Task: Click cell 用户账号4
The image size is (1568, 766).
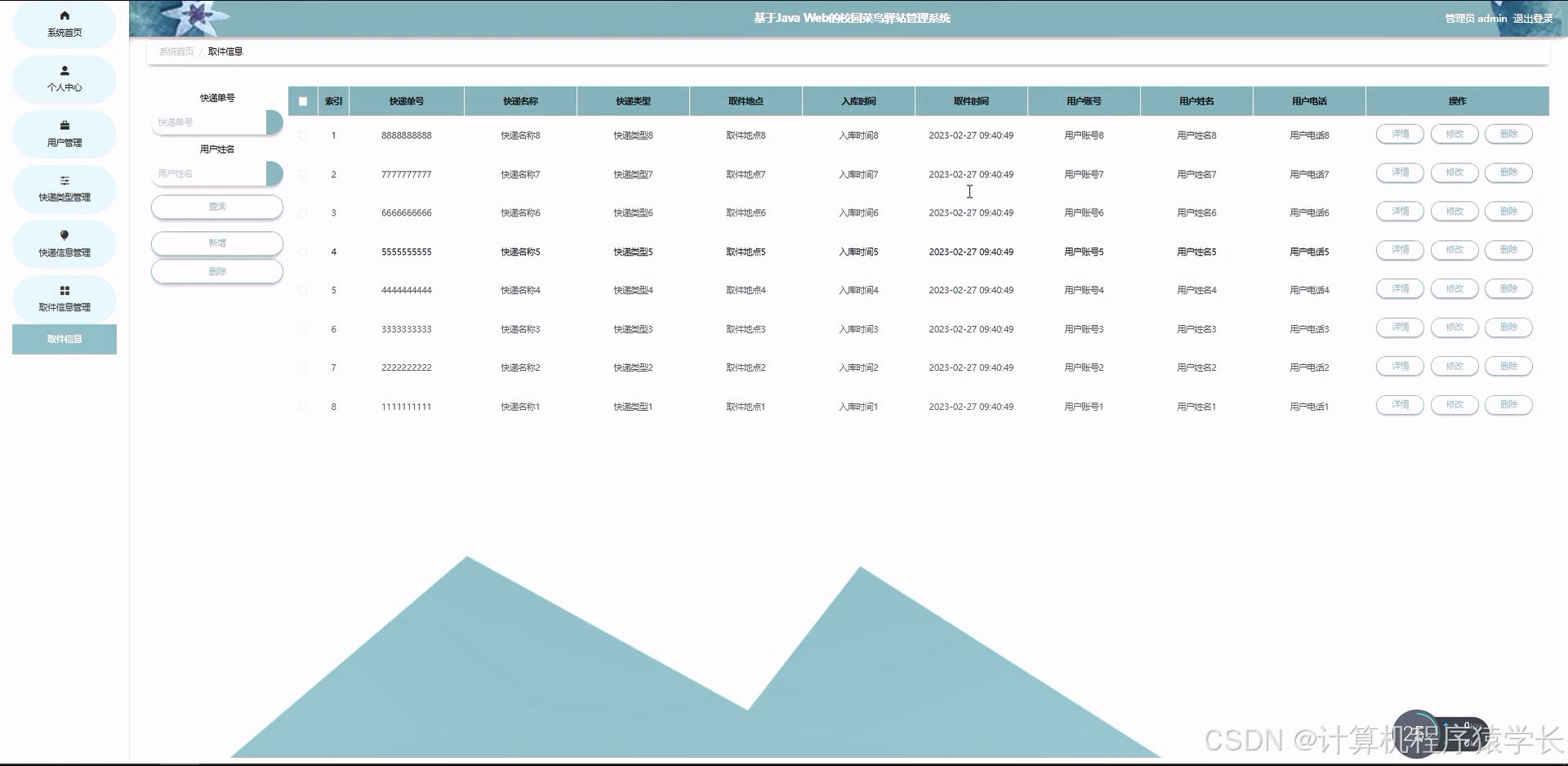Action: [1084, 291]
